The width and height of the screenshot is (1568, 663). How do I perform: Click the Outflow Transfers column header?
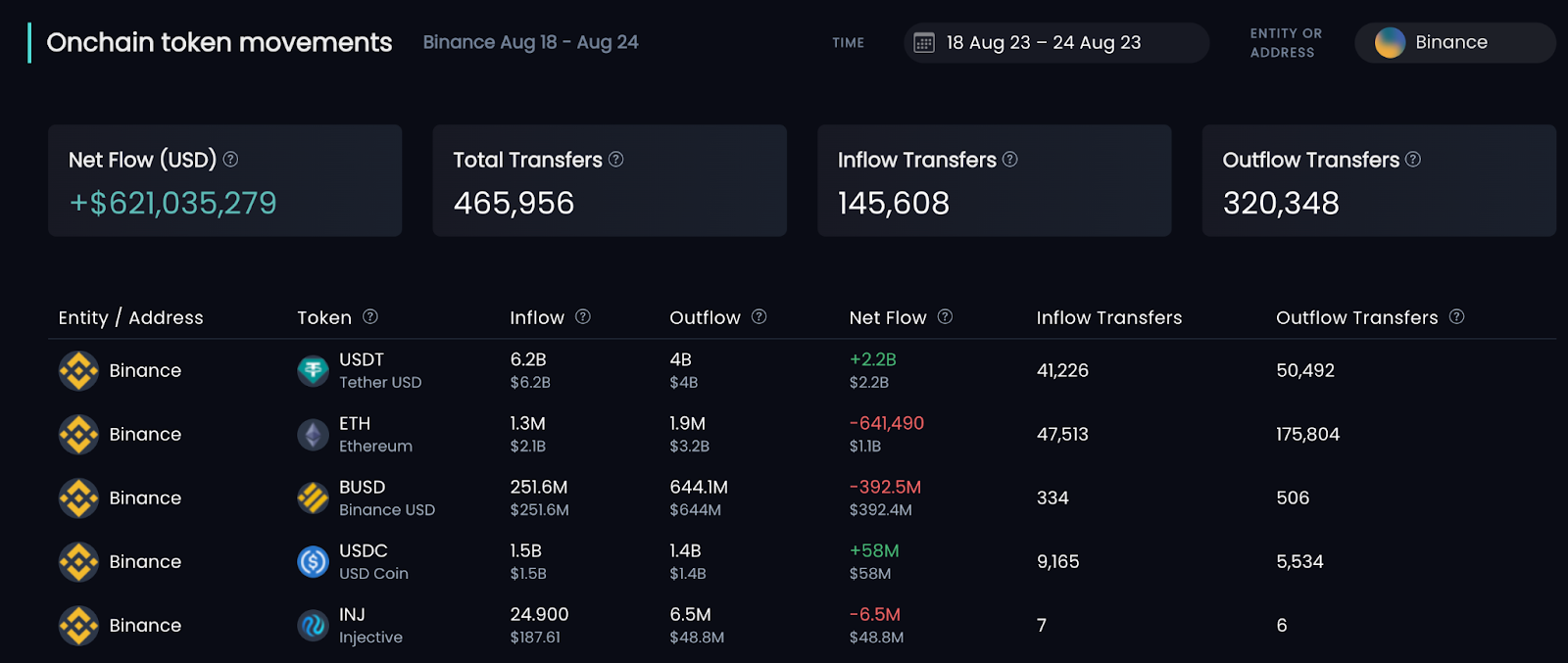[1357, 317]
